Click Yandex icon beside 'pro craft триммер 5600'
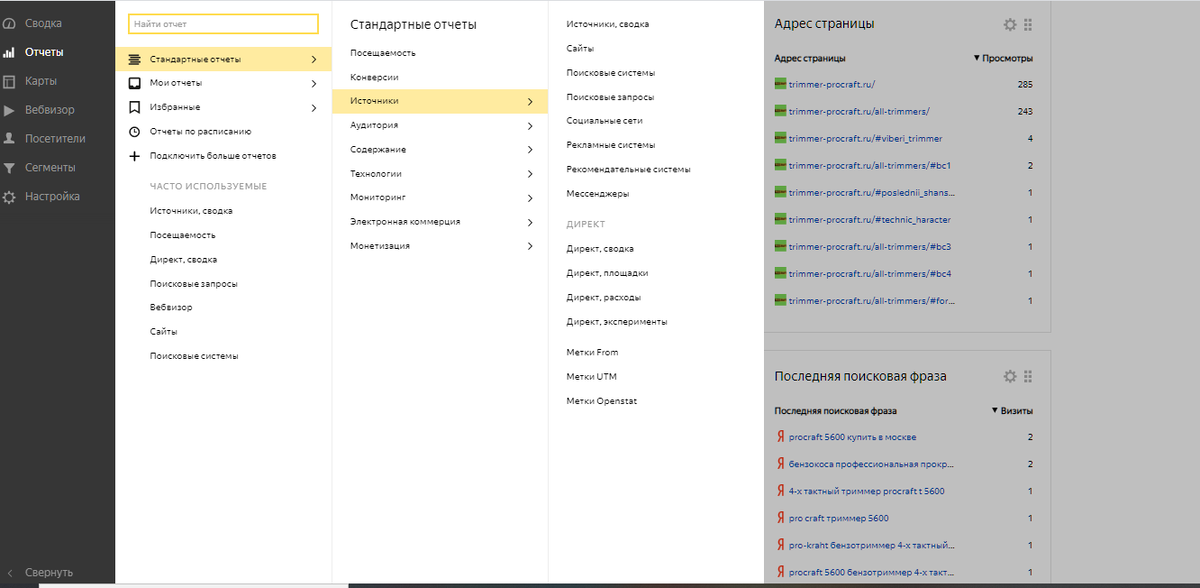The image size is (1200, 588). pyautogui.click(x=780, y=518)
